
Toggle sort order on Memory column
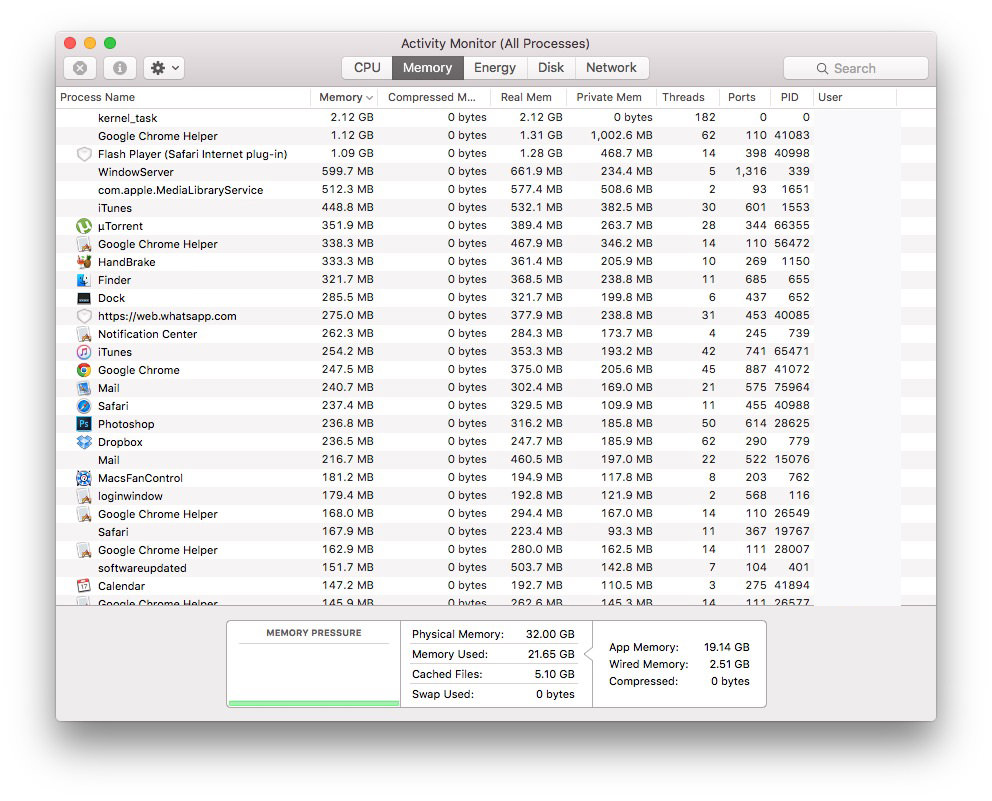345,97
